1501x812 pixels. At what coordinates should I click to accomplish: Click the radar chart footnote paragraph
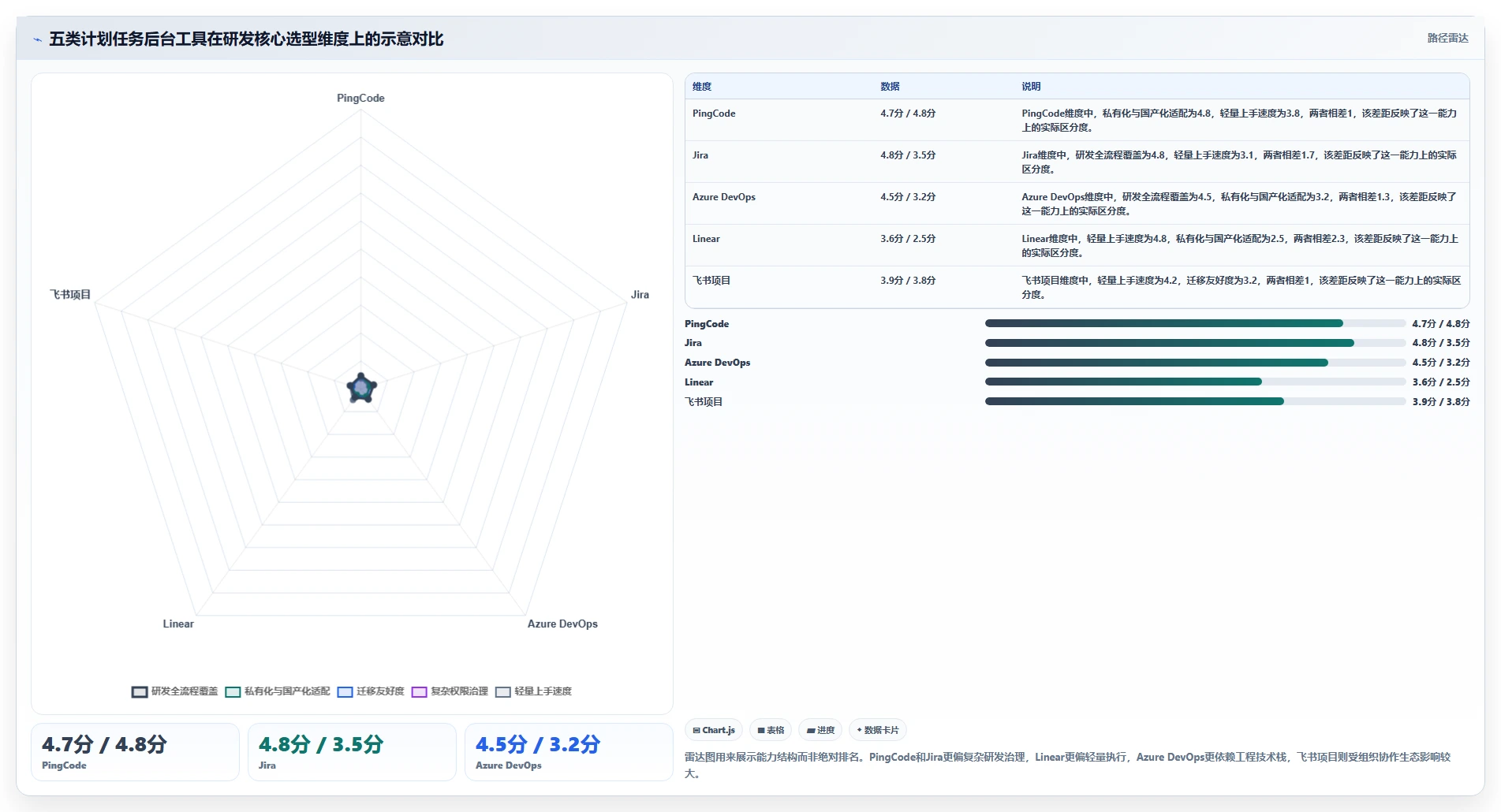(x=1069, y=765)
